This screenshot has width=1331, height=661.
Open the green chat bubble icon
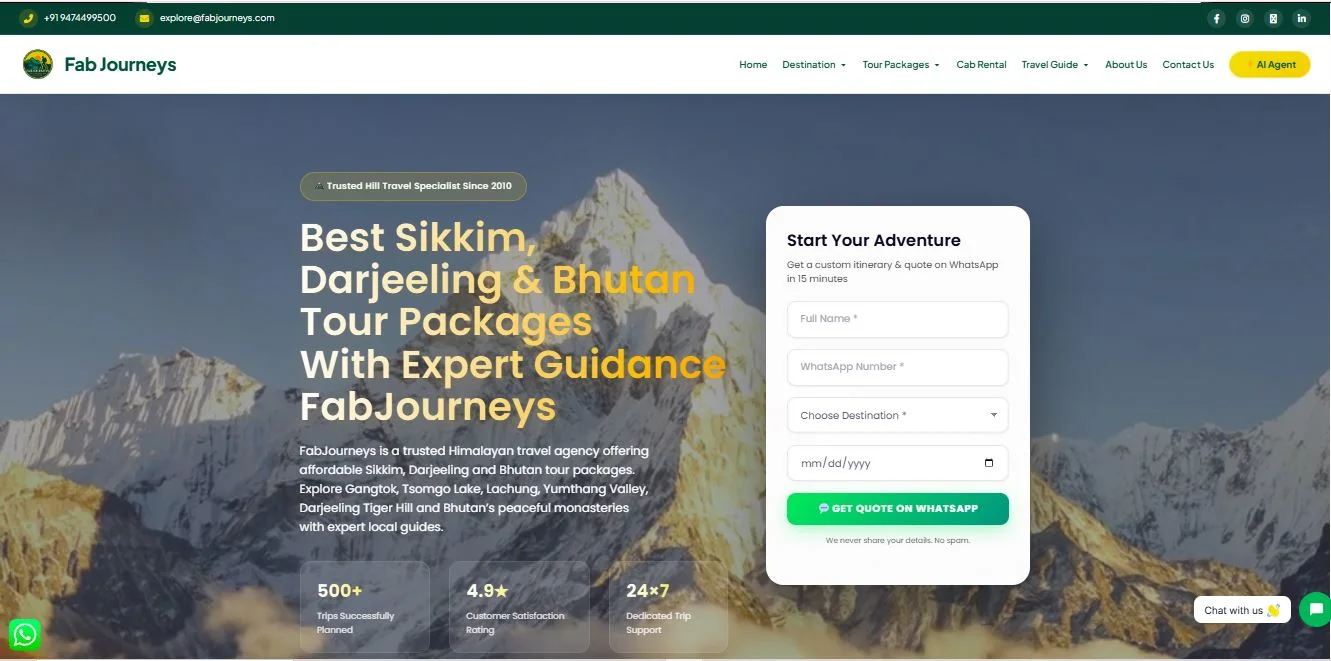pos(1315,609)
